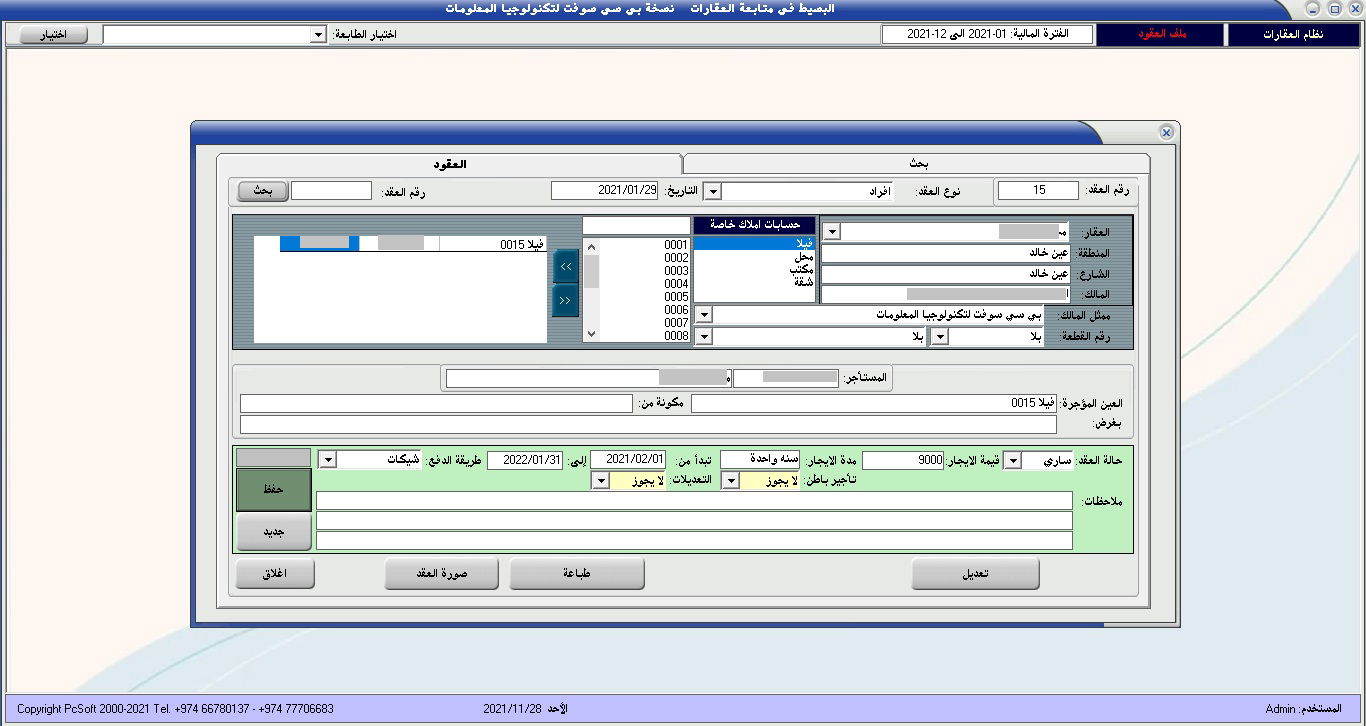Expand the حالة العقد dropdown
The height and width of the screenshot is (726, 1366).
tap(1012, 460)
